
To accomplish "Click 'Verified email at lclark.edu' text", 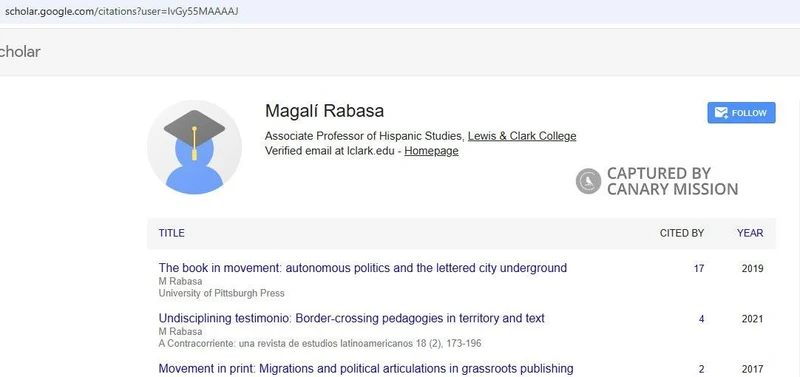I will click(x=330, y=151).
